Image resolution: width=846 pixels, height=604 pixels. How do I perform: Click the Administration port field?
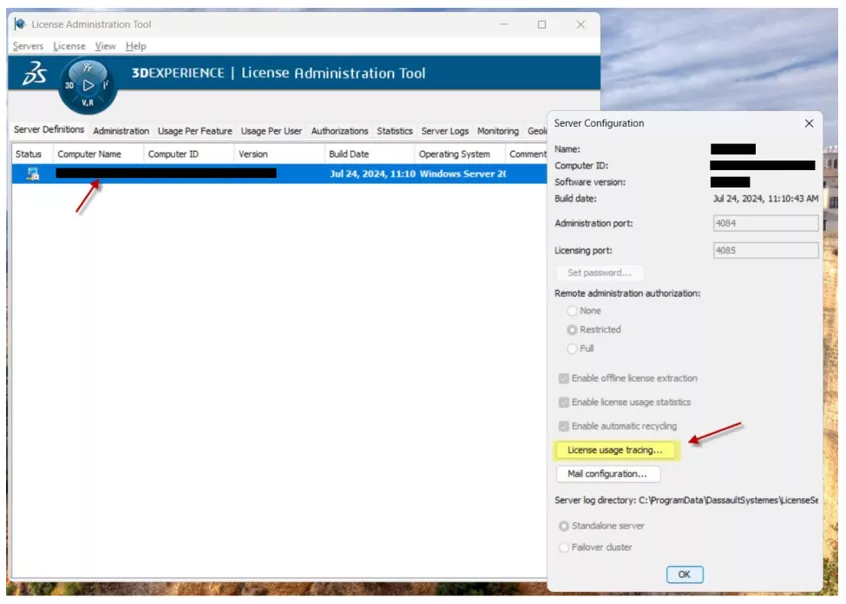766,223
